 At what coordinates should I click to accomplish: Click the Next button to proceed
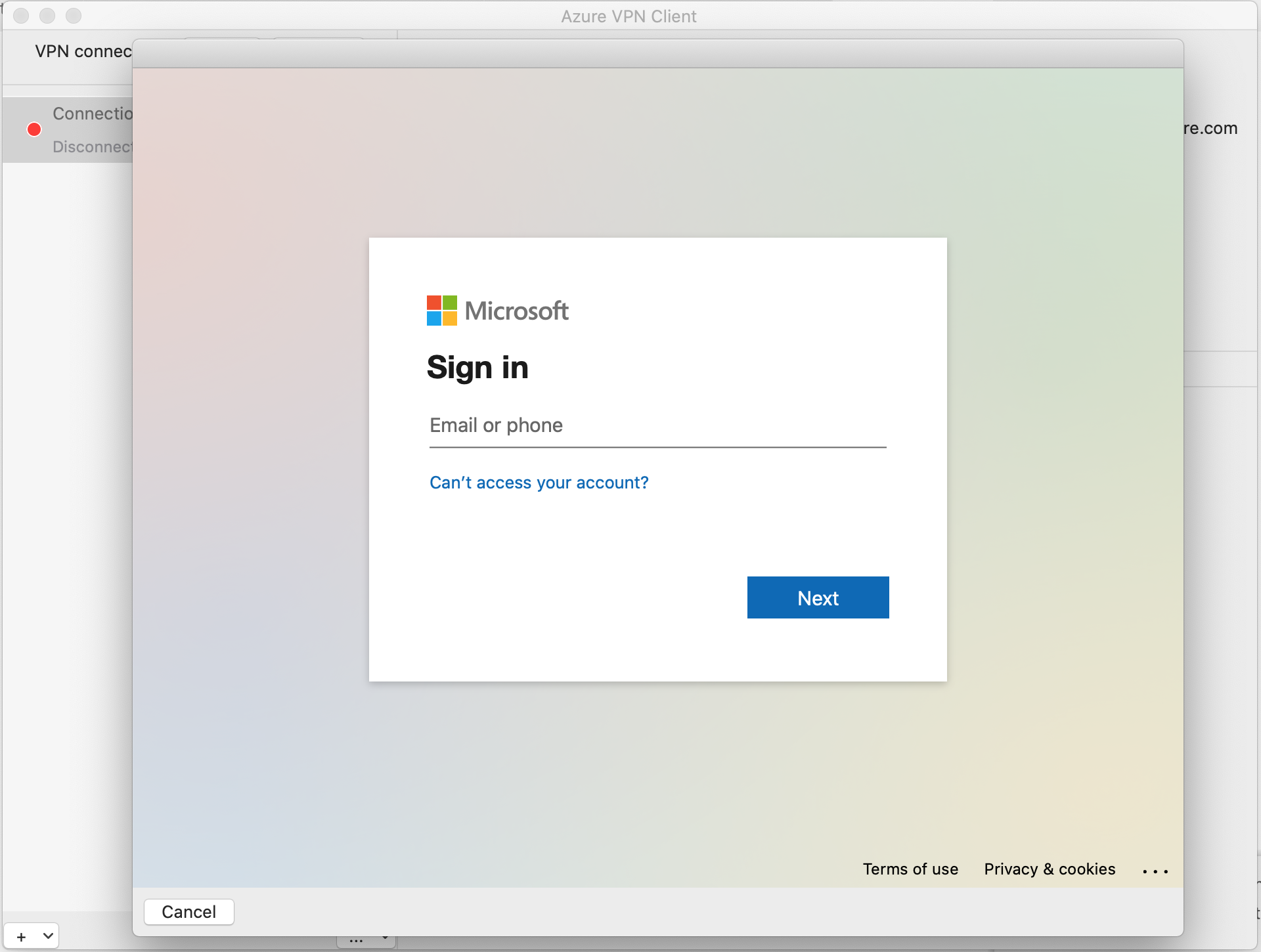tap(818, 598)
